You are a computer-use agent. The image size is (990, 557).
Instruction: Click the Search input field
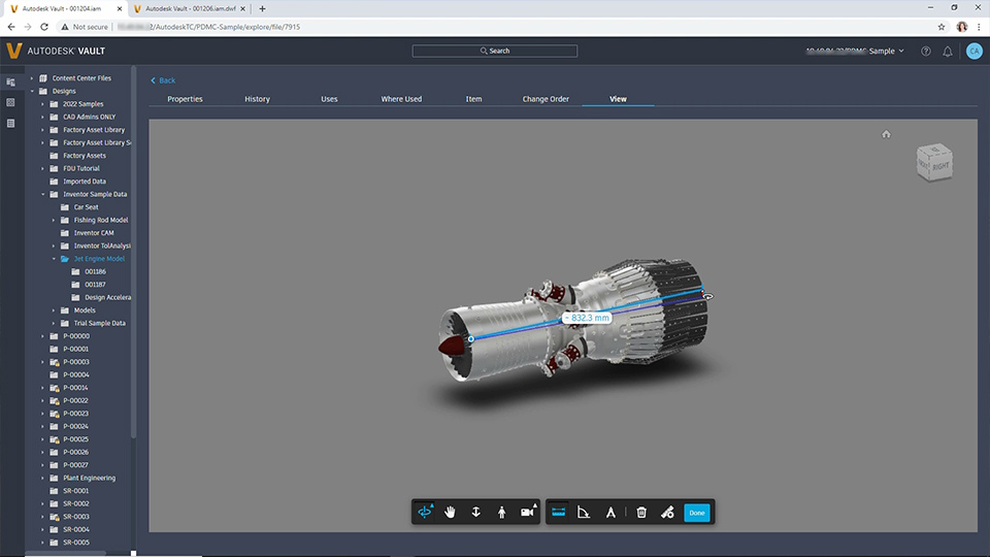(x=494, y=51)
